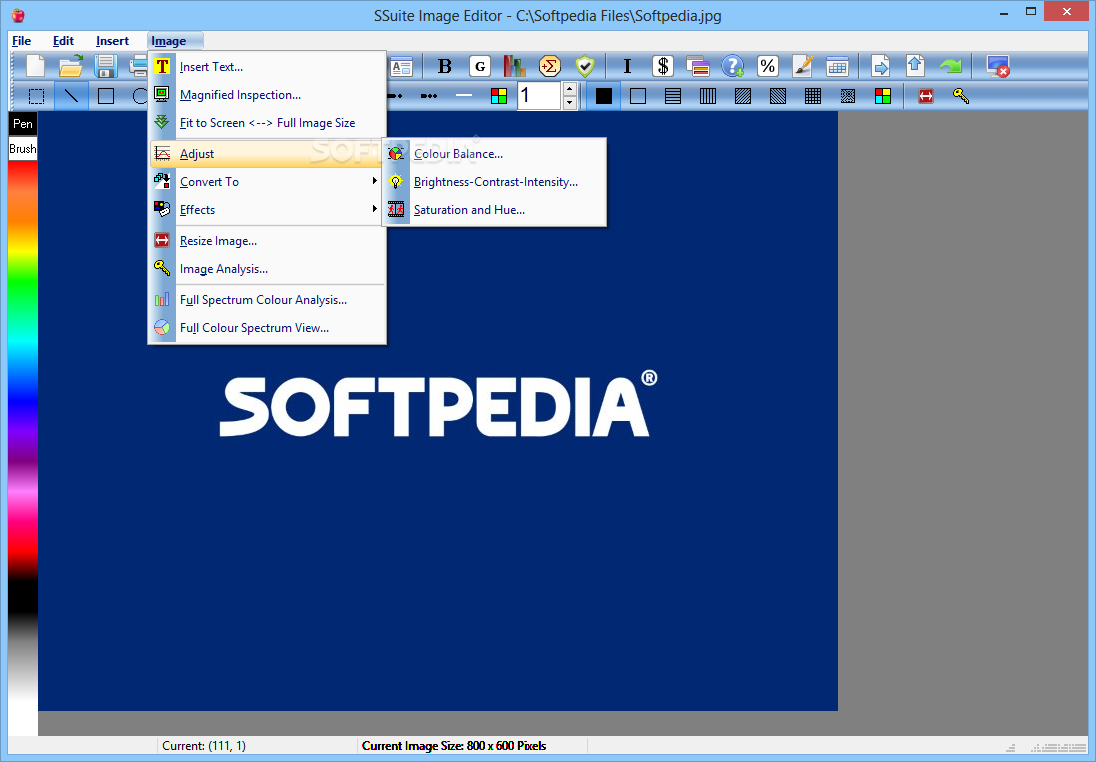The height and width of the screenshot is (762, 1096).
Task: Click the sigma sum toolbar icon
Action: [x=550, y=66]
